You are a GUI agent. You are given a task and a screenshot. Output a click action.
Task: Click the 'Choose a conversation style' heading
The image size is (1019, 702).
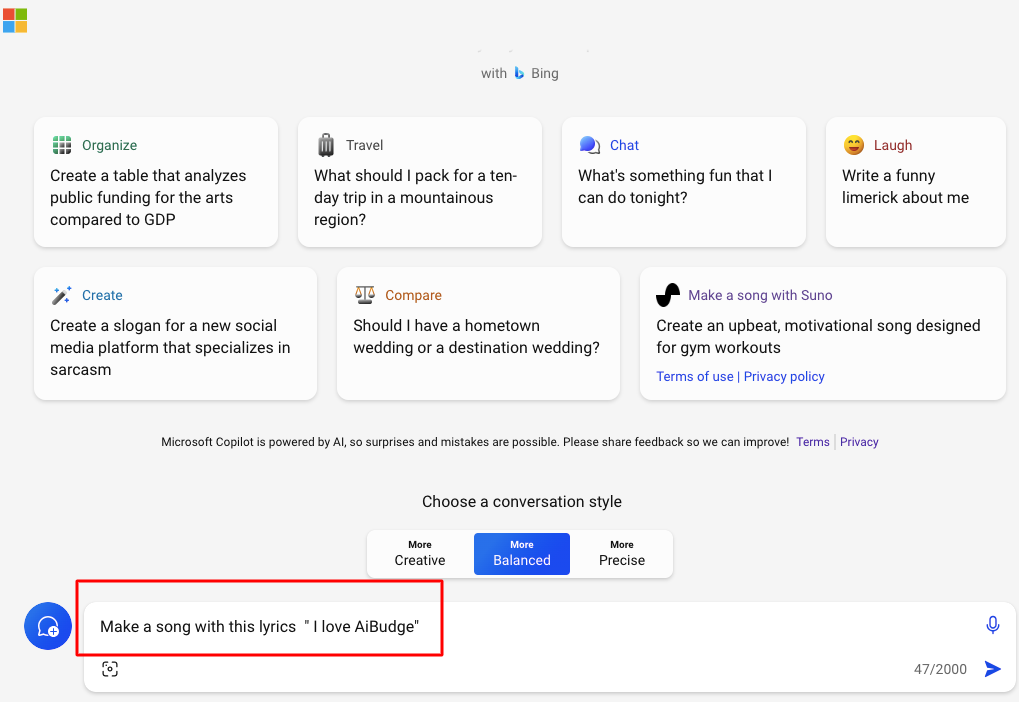[522, 502]
